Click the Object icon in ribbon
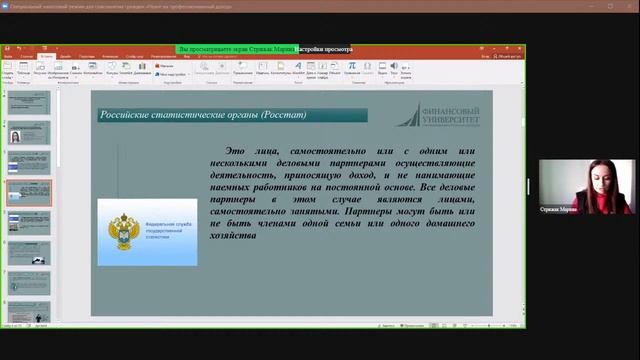640x360 pixels. 335,69
